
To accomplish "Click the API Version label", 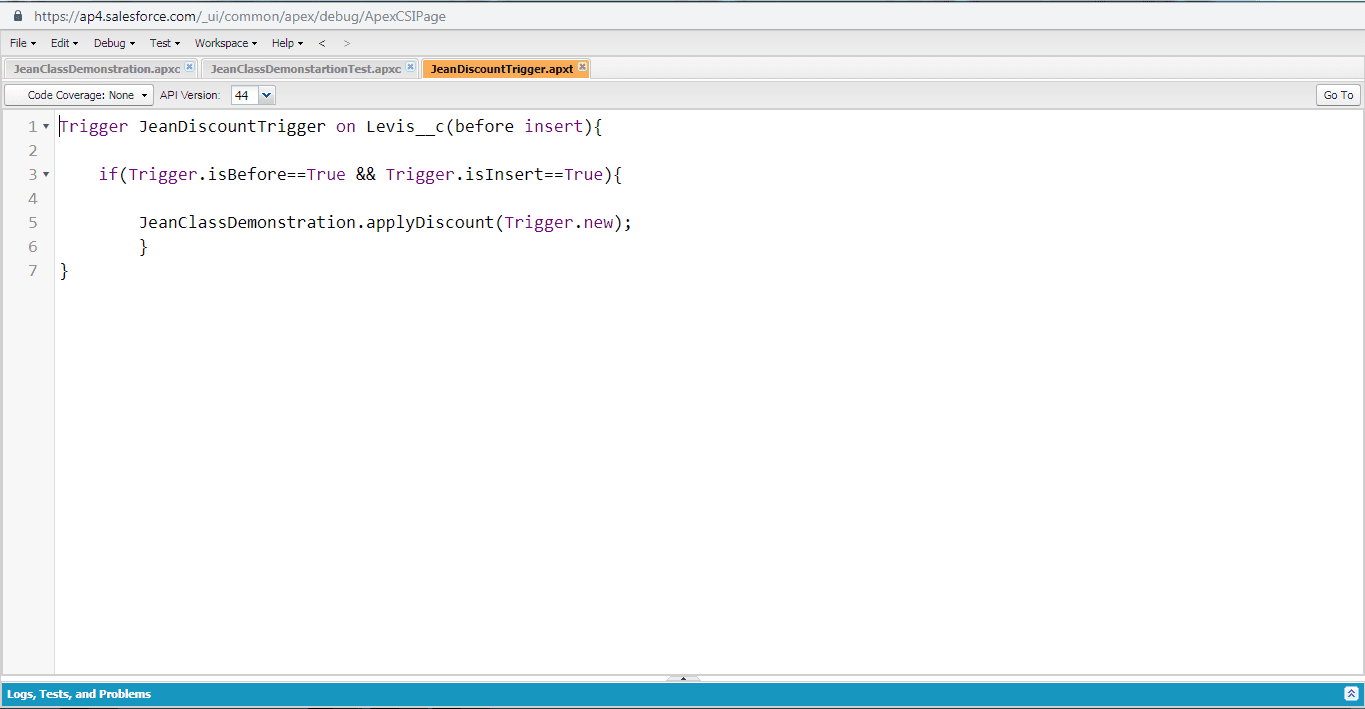I will coord(190,95).
